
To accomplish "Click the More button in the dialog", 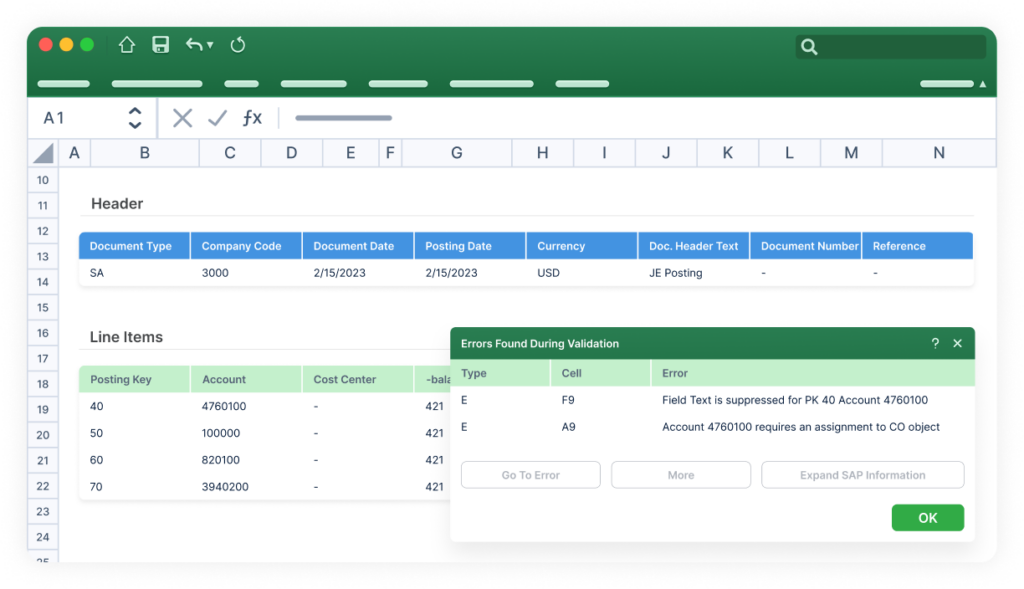I will 681,474.
